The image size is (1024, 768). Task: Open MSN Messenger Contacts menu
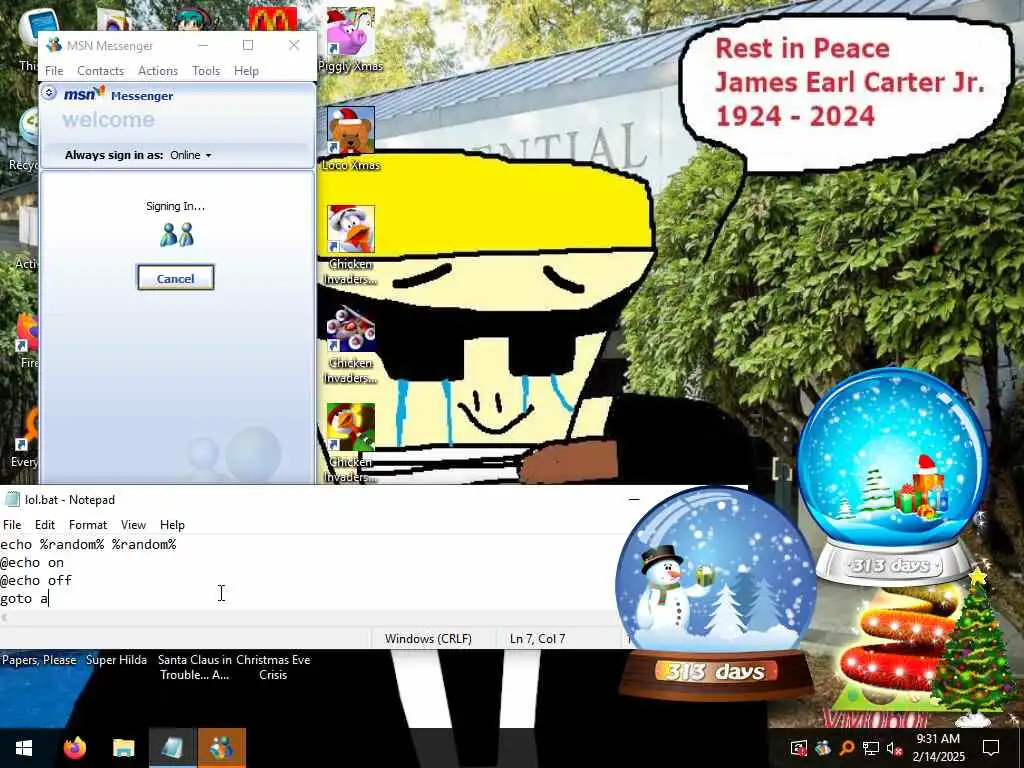pyautogui.click(x=101, y=71)
